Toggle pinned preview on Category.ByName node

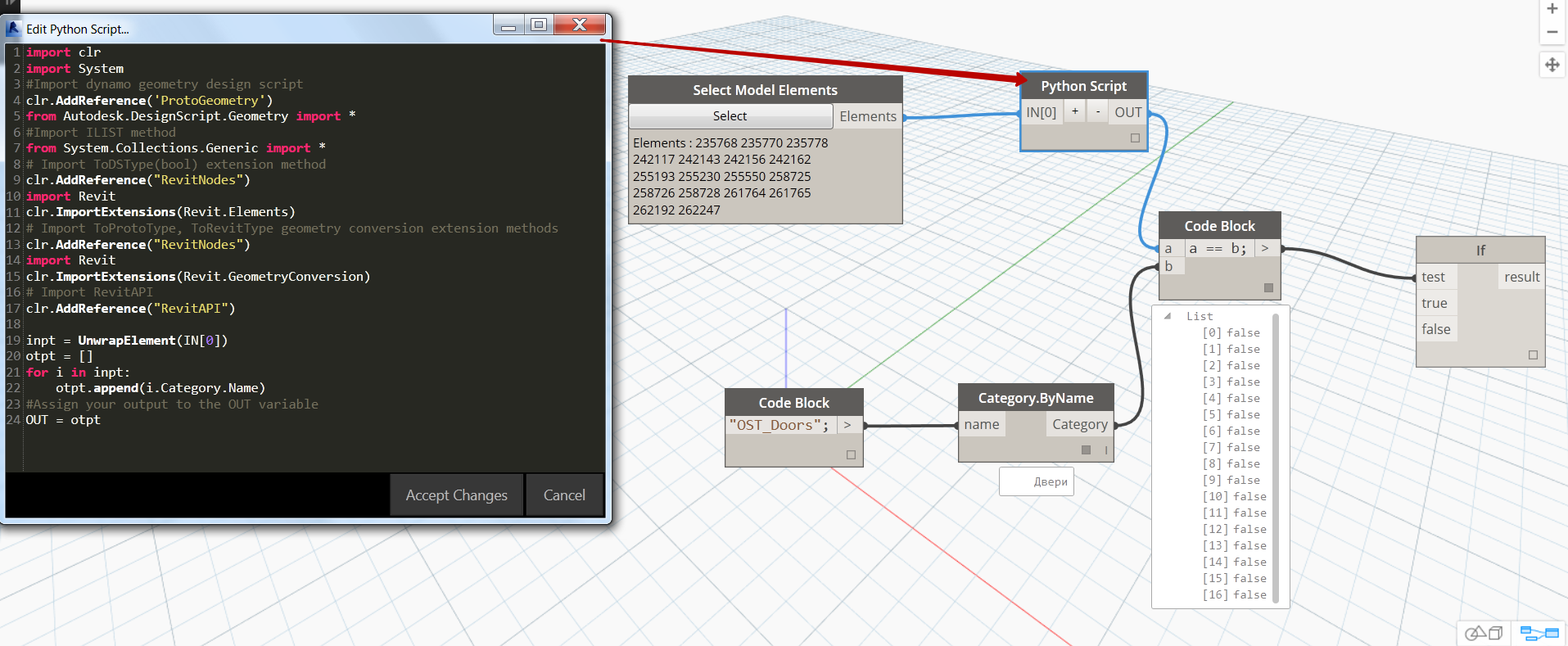1086,449
